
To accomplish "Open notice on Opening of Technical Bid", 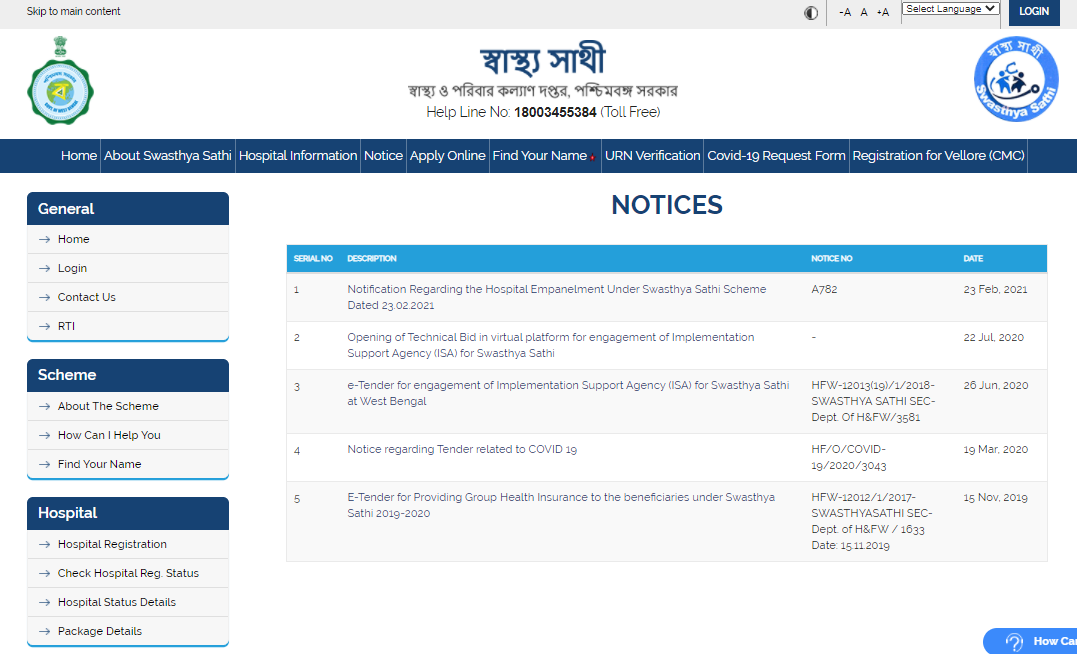I will click(550, 345).
